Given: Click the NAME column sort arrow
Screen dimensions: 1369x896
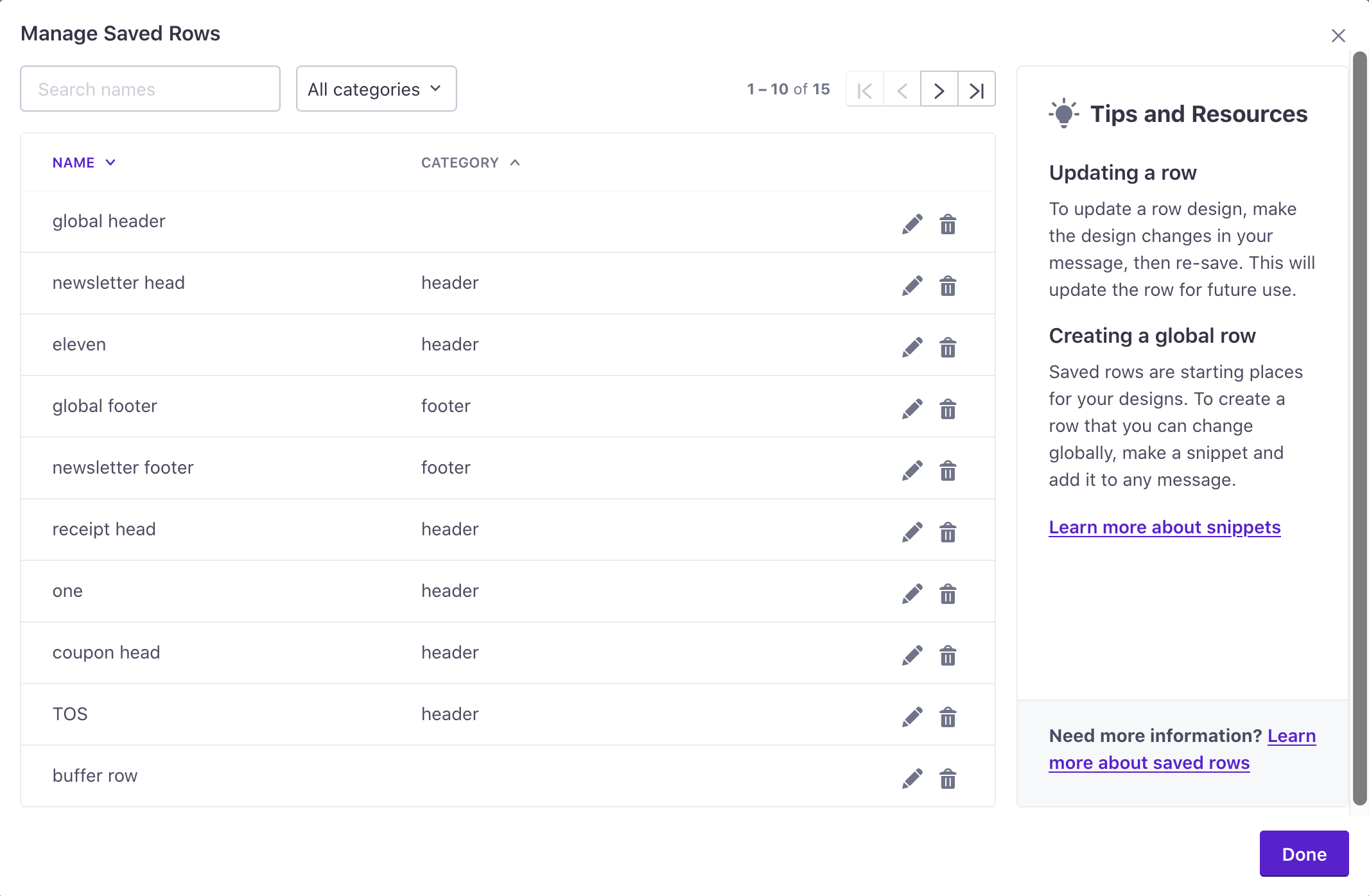Looking at the screenshot, I should [112, 162].
